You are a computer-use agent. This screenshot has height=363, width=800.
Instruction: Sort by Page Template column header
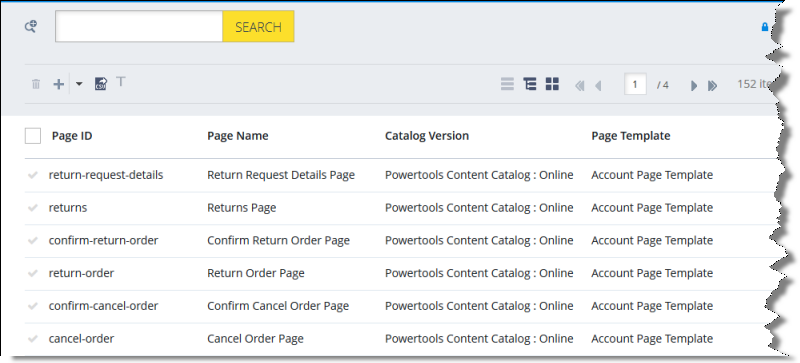[x=631, y=136]
